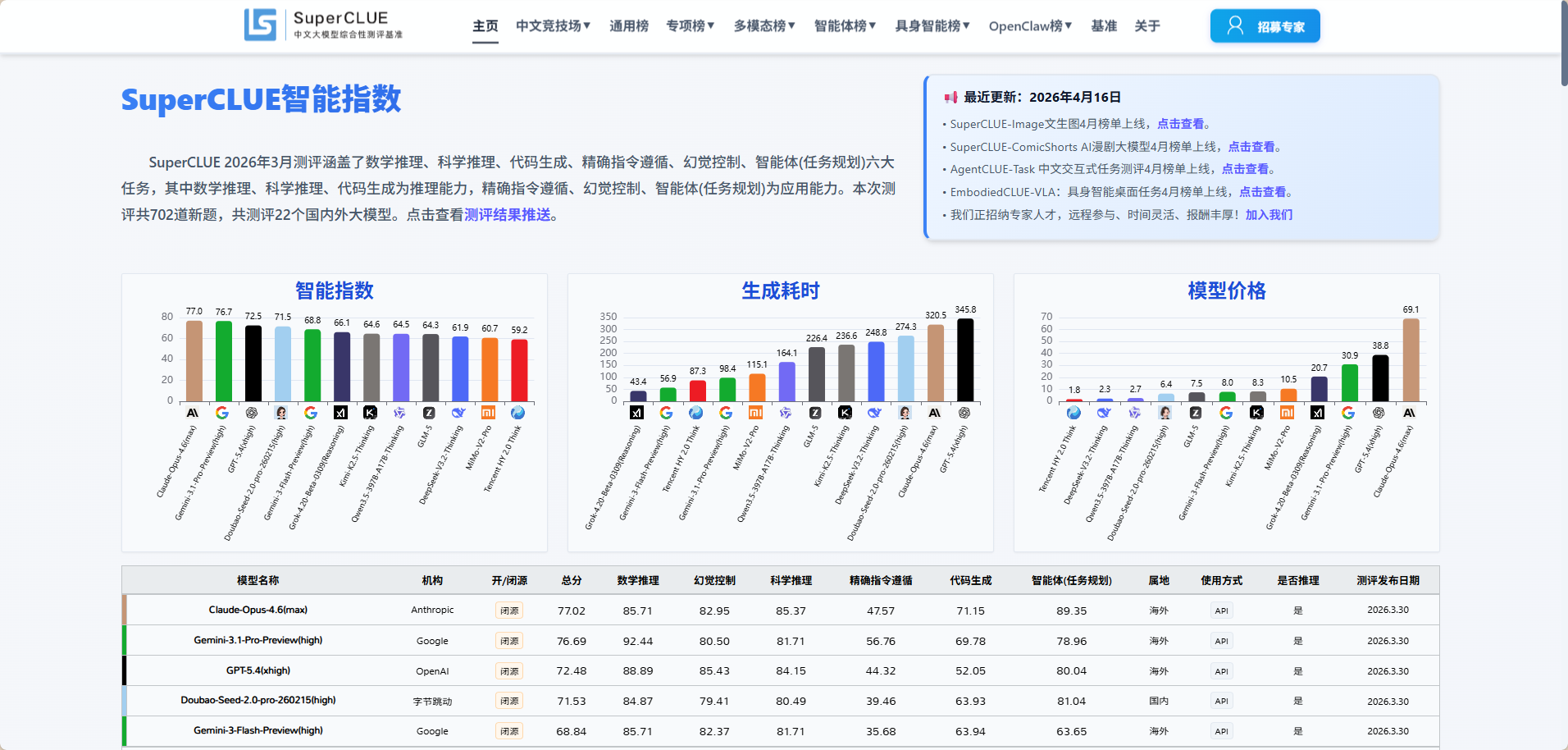Click Kimi logo in 智能指数 chart
The width and height of the screenshot is (1568, 750).
pyautogui.click(x=370, y=413)
